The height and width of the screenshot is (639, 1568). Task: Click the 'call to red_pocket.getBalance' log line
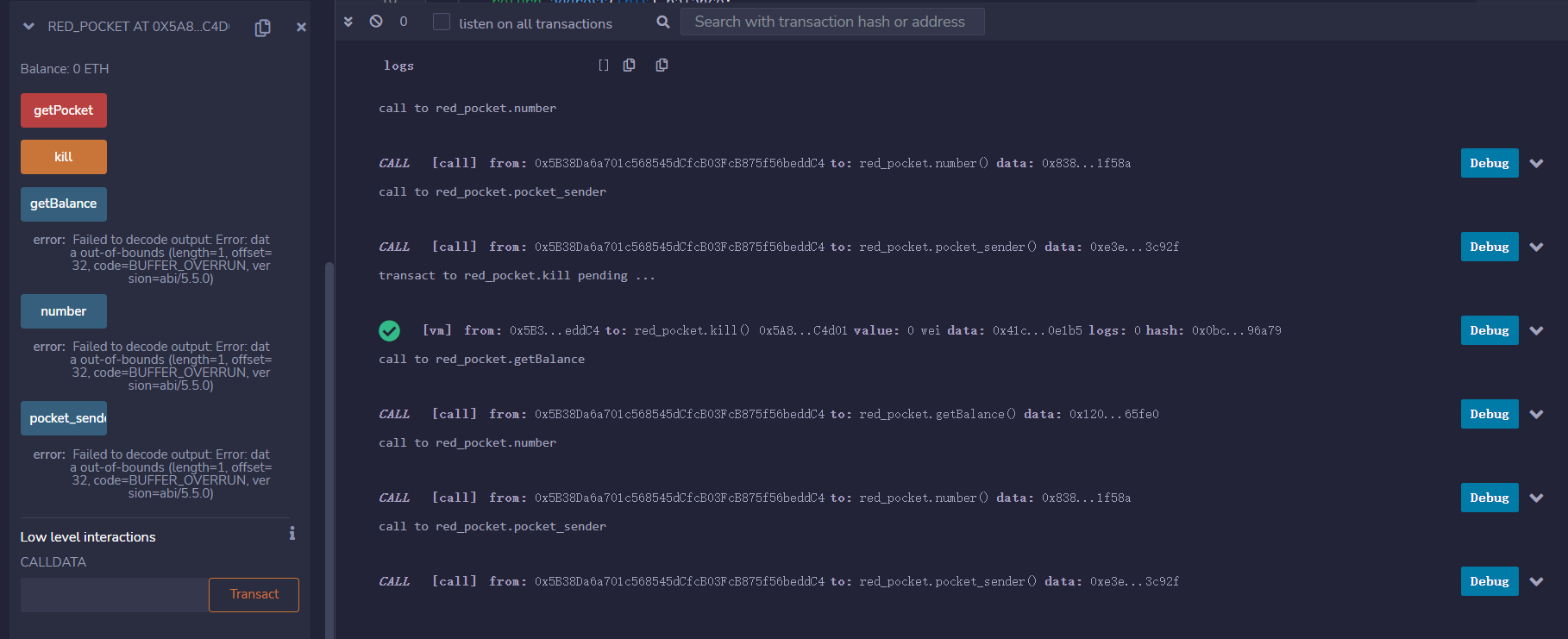click(x=481, y=360)
